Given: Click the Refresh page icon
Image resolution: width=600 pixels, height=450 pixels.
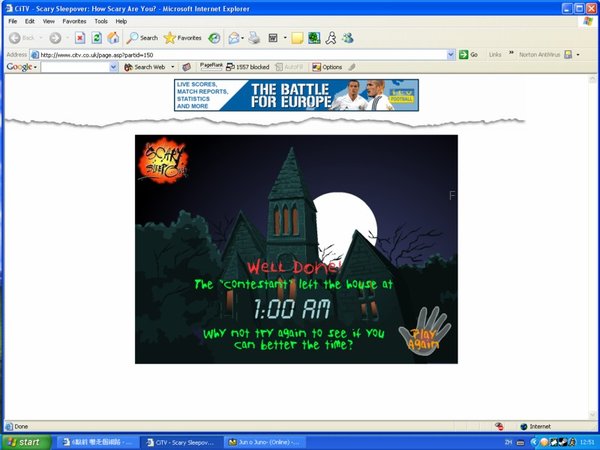Looking at the screenshot, I should 96,38.
